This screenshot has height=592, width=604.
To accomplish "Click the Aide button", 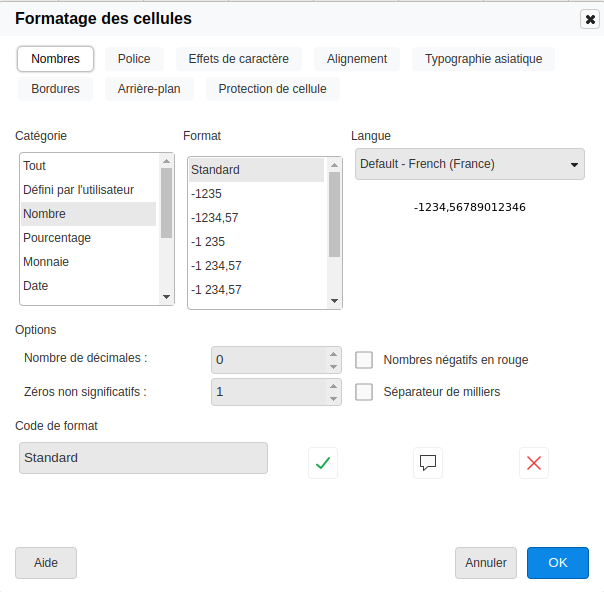I will pos(46,563).
